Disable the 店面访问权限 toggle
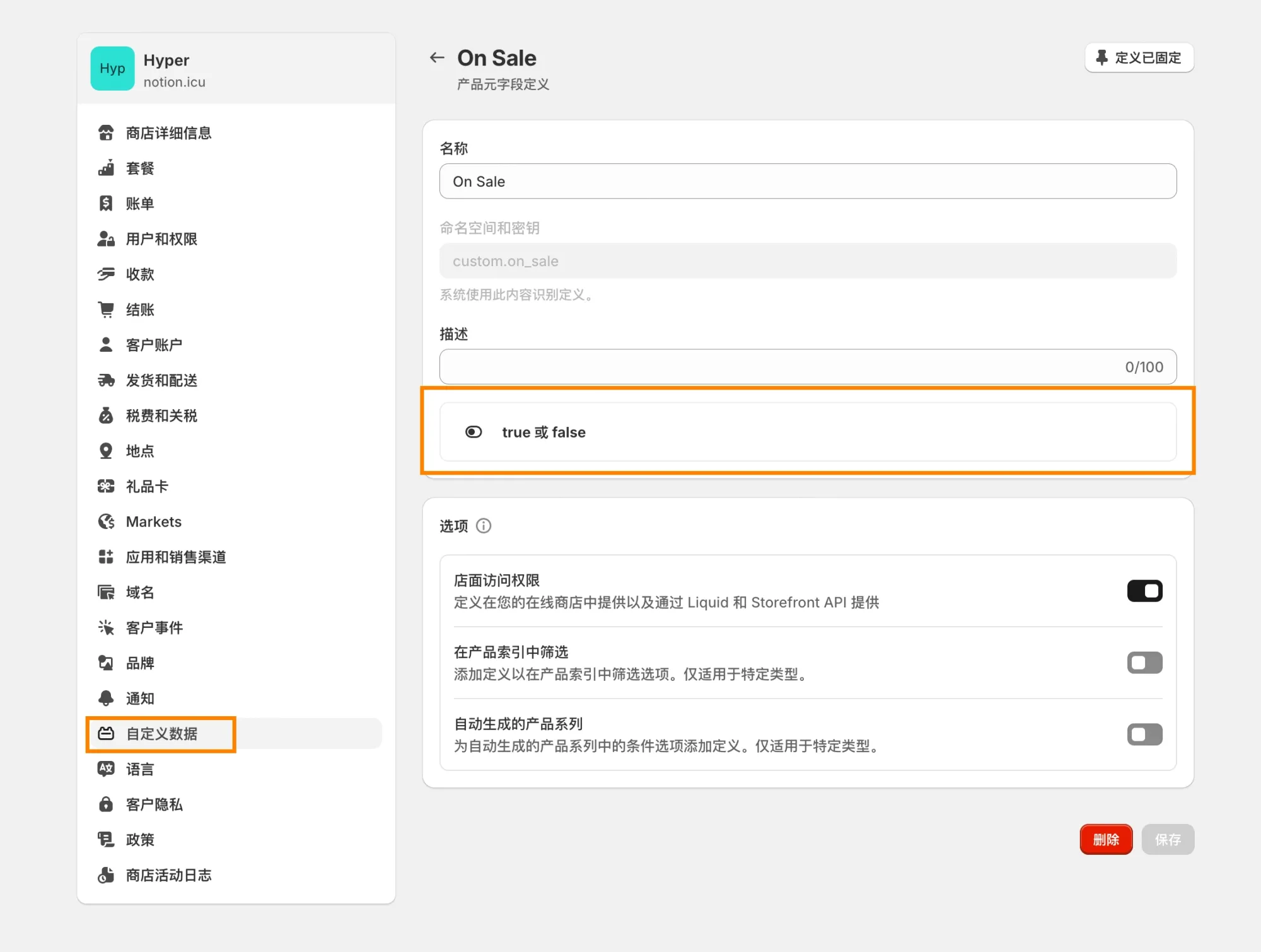This screenshot has width=1261, height=952. click(x=1144, y=591)
